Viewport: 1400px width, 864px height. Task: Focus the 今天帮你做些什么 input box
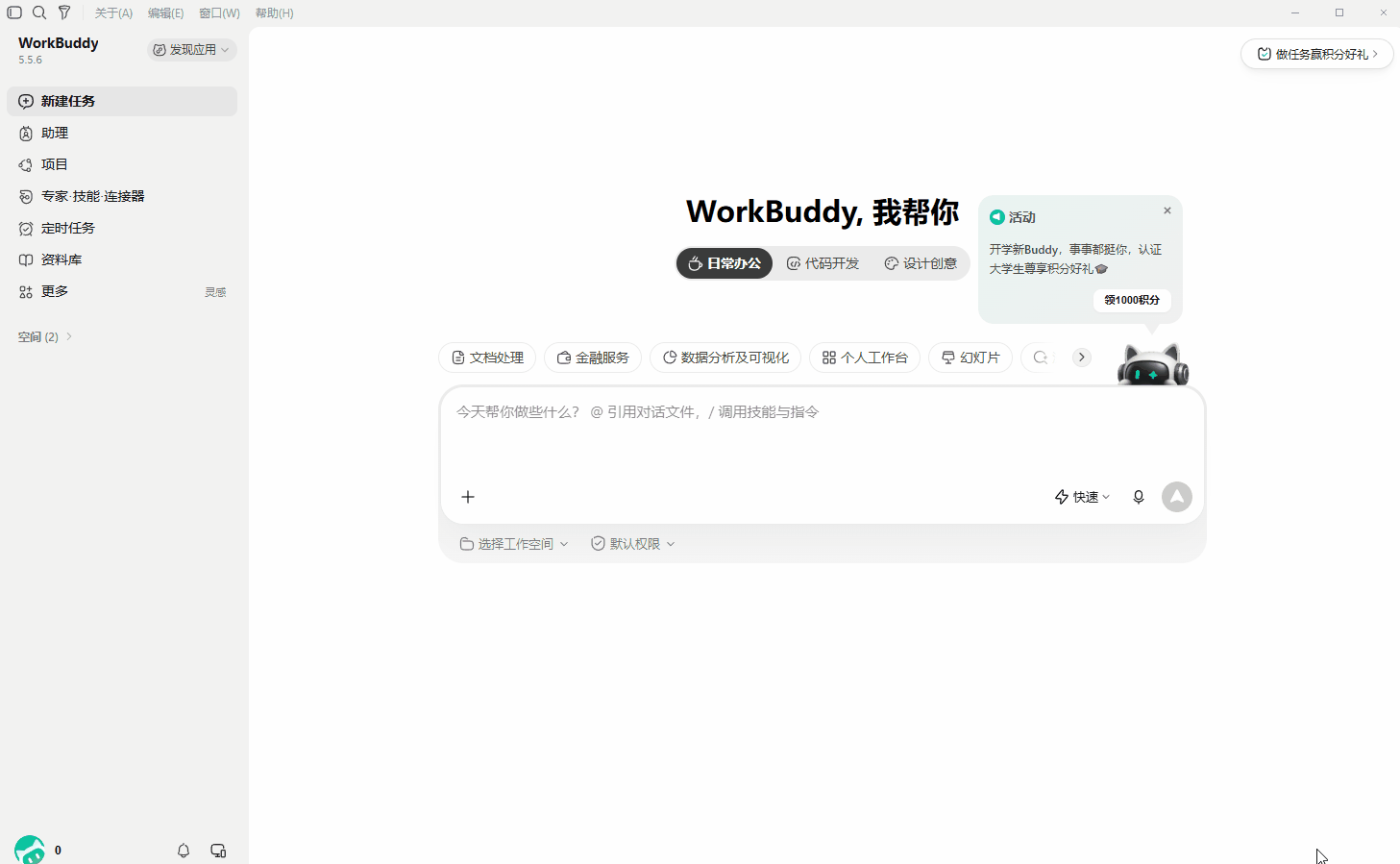click(x=822, y=432)
